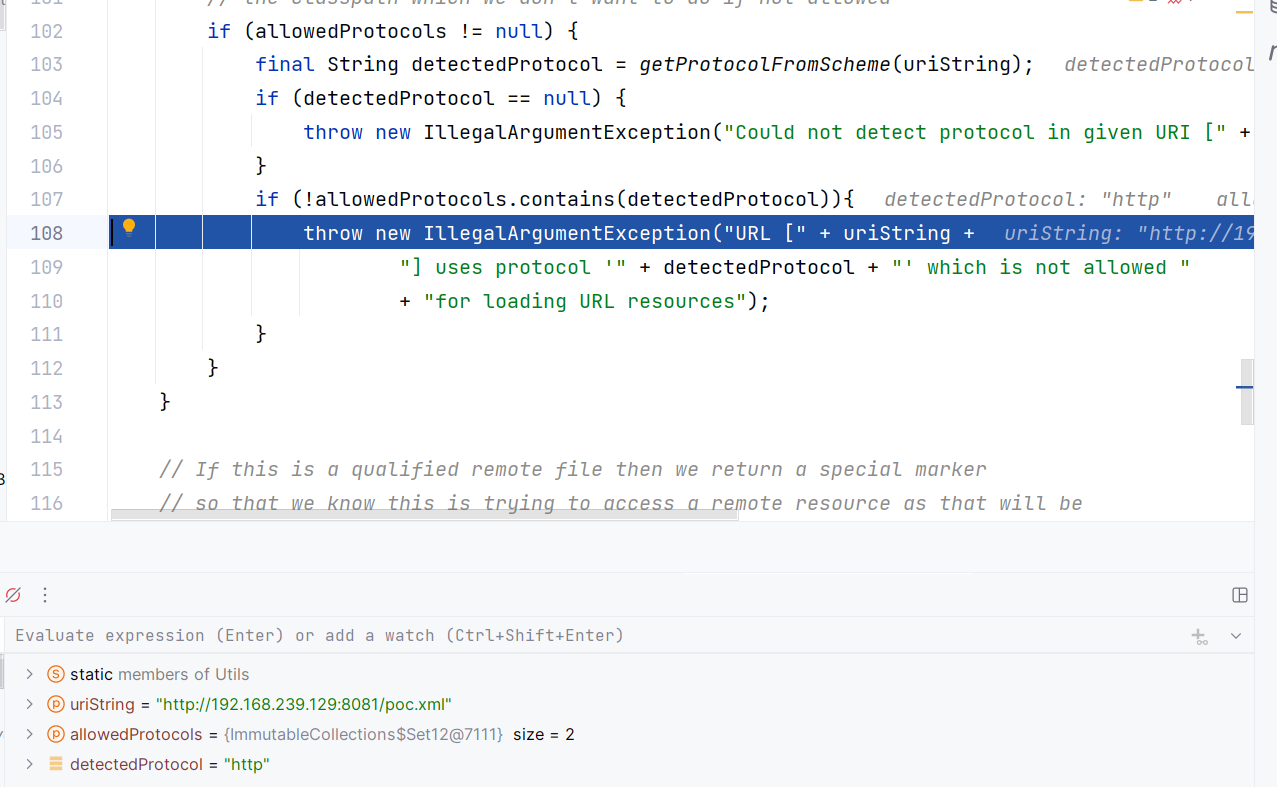1277x787 pixels.
Task: Click the editor horizontal scrollbar
Action: tap(425, 515)
